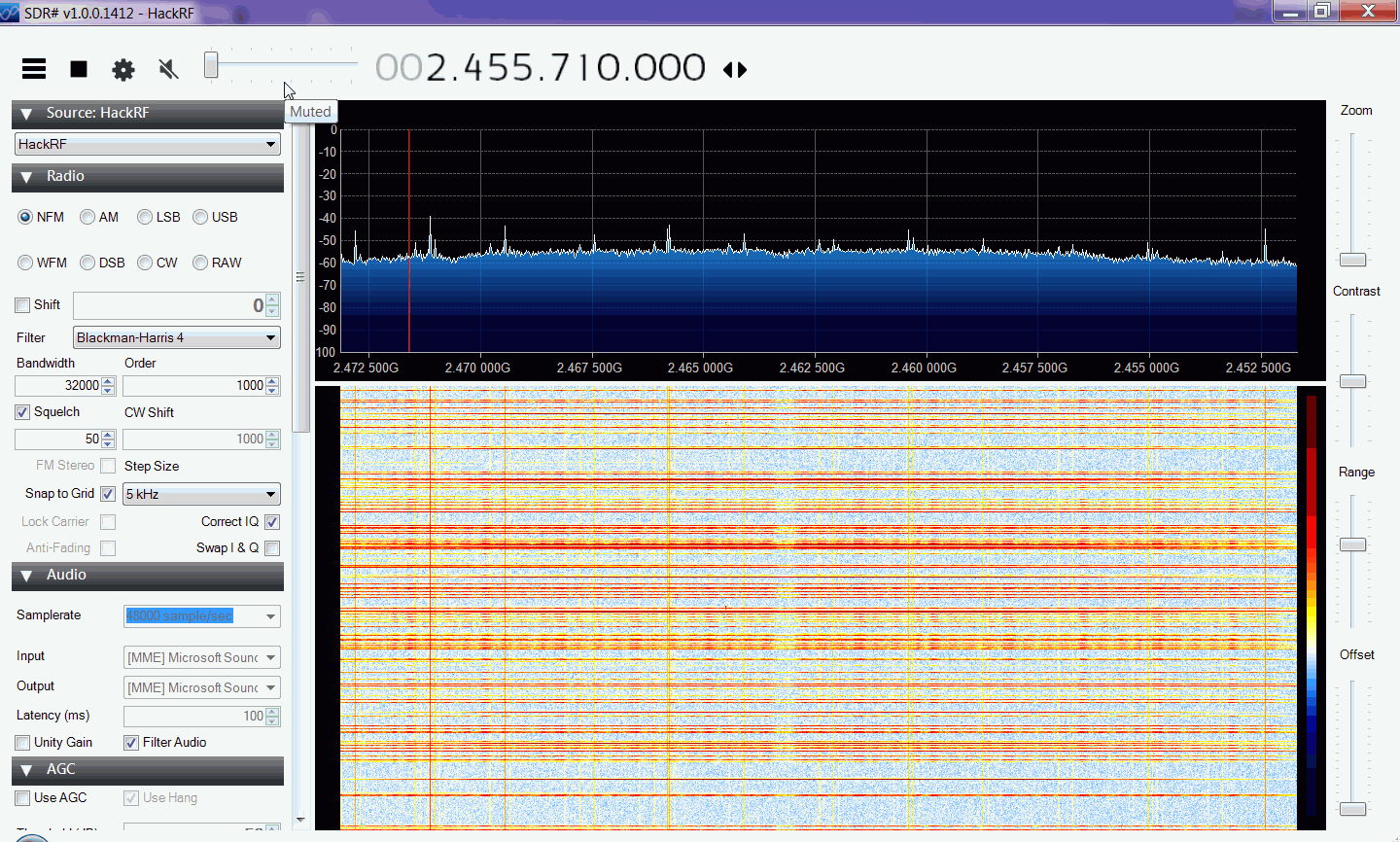The width and height of the screenshot is (1400, 842).
Task: Collapse the Audio section
Action: [x=25, y=576]
